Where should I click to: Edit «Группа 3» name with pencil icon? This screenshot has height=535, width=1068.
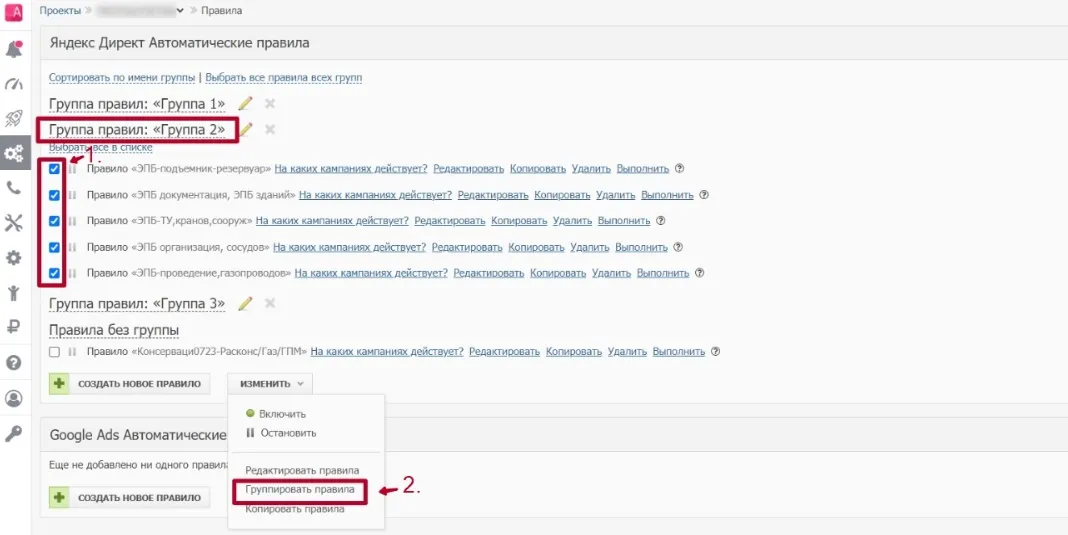[x=245, y=303]
